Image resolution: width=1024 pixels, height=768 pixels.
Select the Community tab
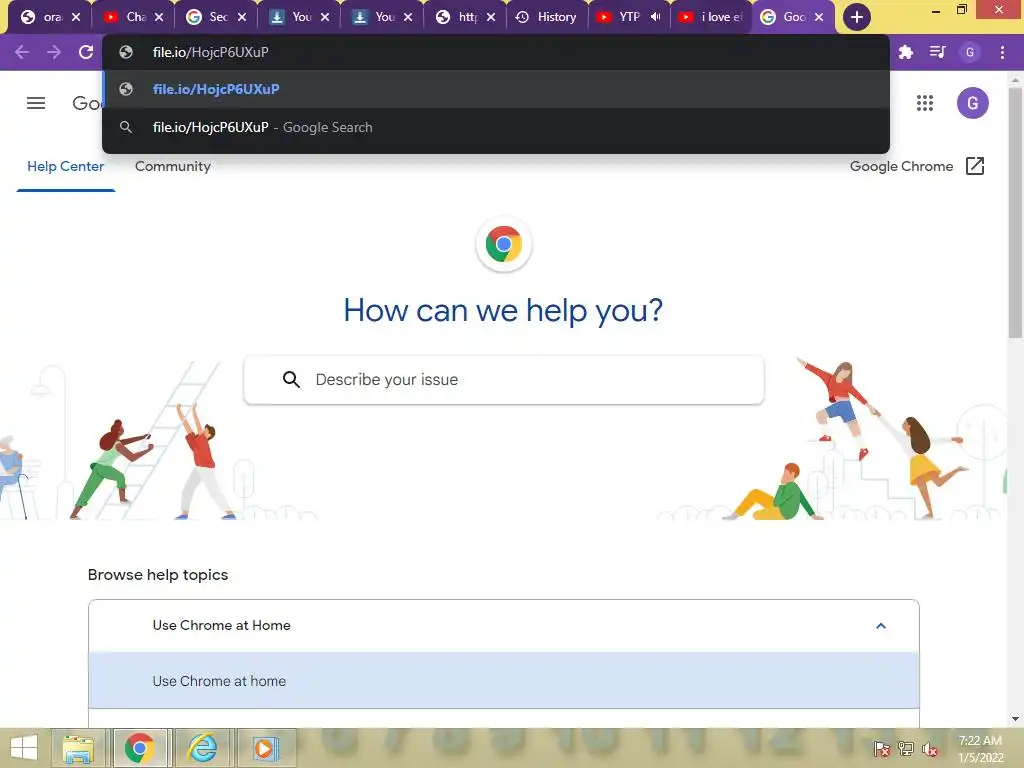pyautogui.click(x=172, y=167)
